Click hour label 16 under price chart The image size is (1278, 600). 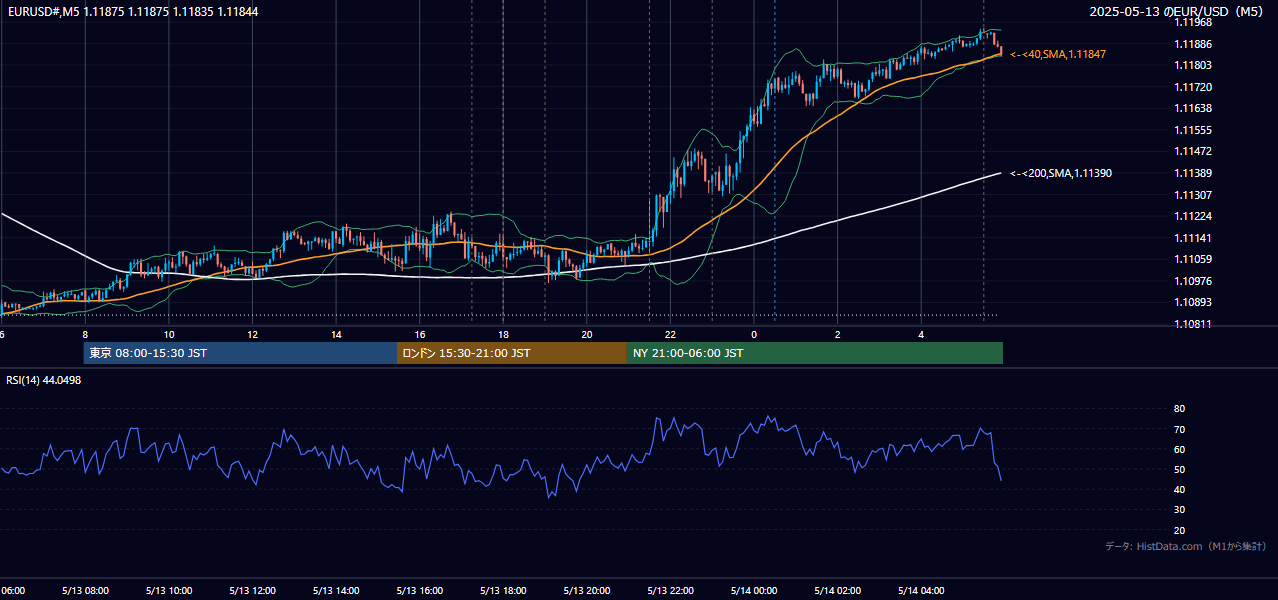pos(420,335)
